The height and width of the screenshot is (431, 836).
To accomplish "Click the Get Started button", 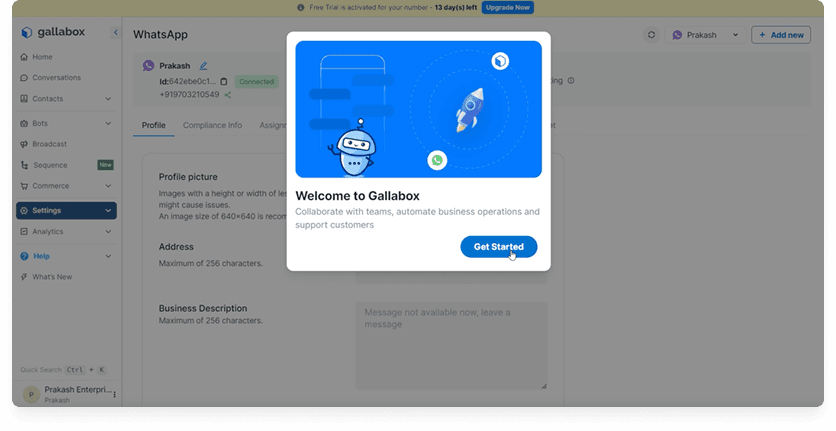I will pyautogui.click(x=499, y=247).
